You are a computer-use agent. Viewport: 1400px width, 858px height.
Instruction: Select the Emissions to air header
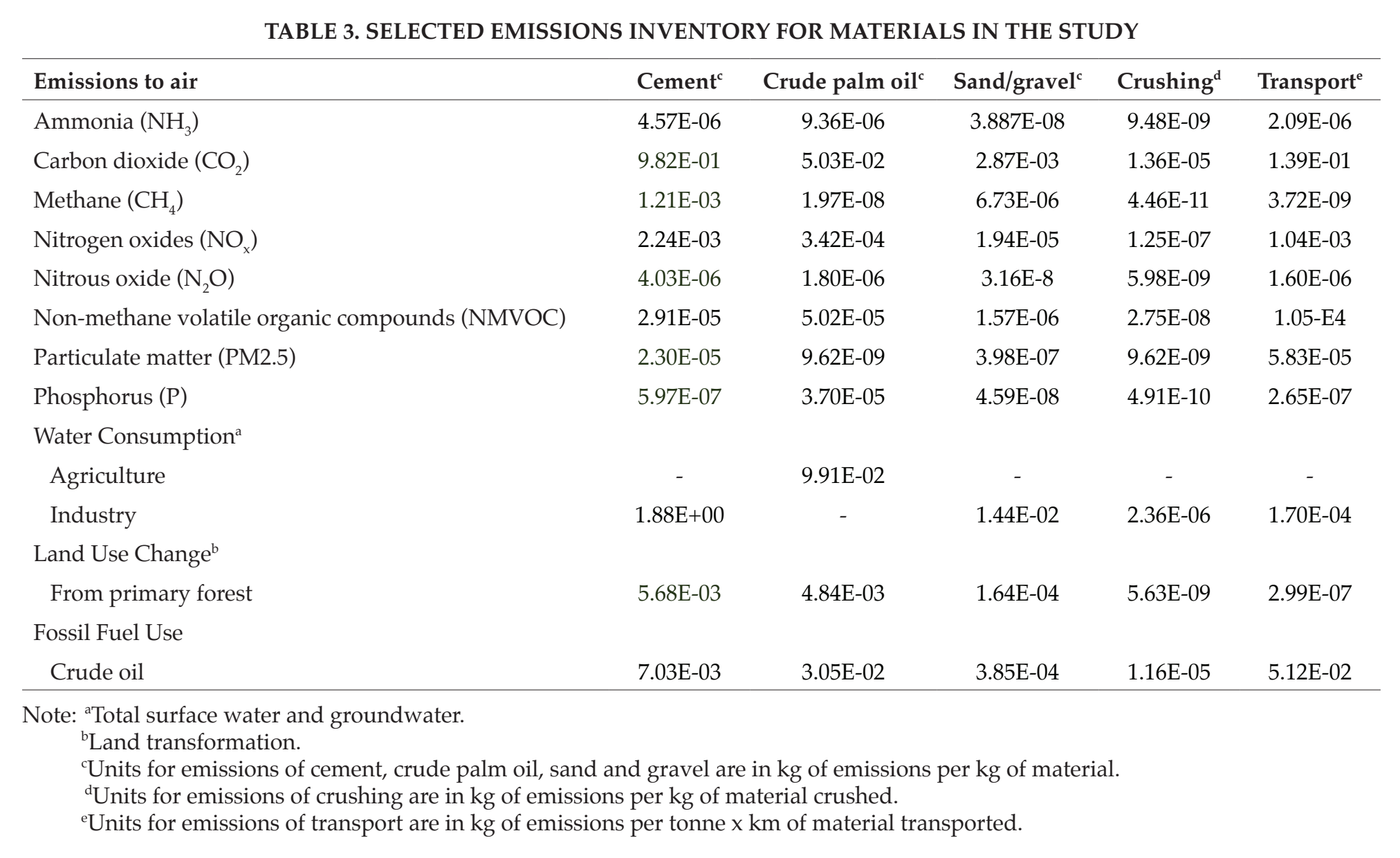click(x=116, y=82)
